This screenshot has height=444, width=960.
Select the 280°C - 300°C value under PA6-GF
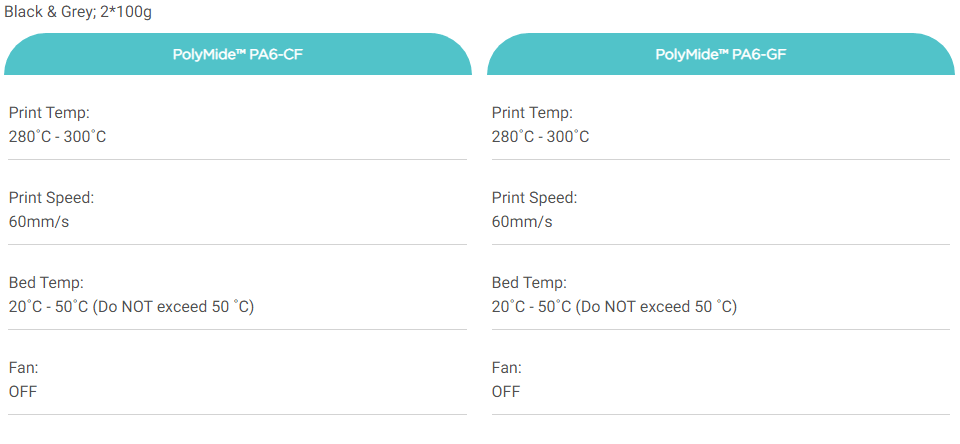click(540, 136)
